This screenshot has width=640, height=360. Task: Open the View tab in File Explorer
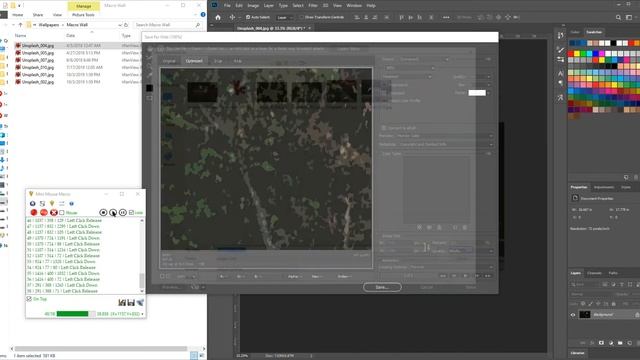(x=57, y=15)
